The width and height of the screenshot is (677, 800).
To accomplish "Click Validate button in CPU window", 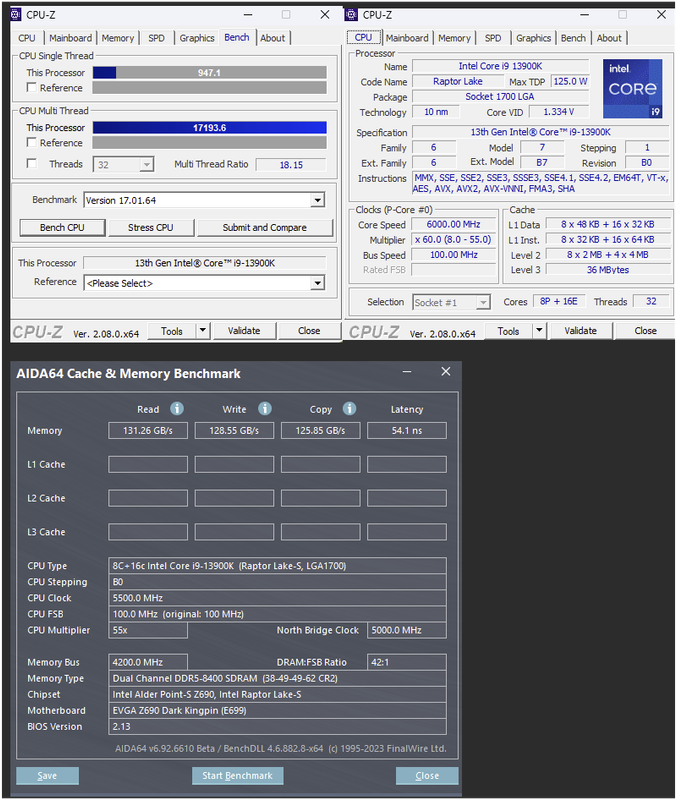I will pos(580,331).
